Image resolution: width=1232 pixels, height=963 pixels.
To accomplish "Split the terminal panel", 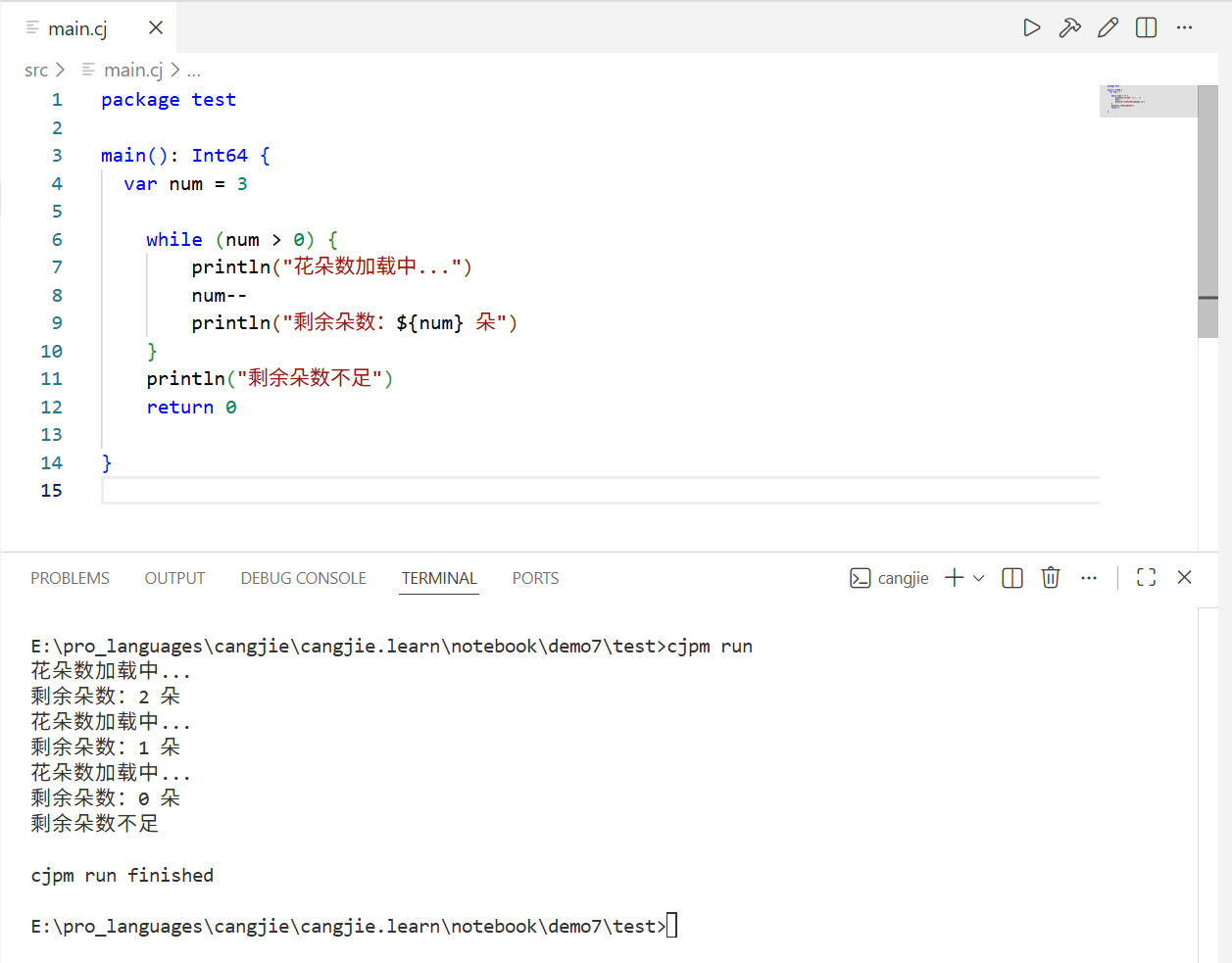I will pos(1012,578).
